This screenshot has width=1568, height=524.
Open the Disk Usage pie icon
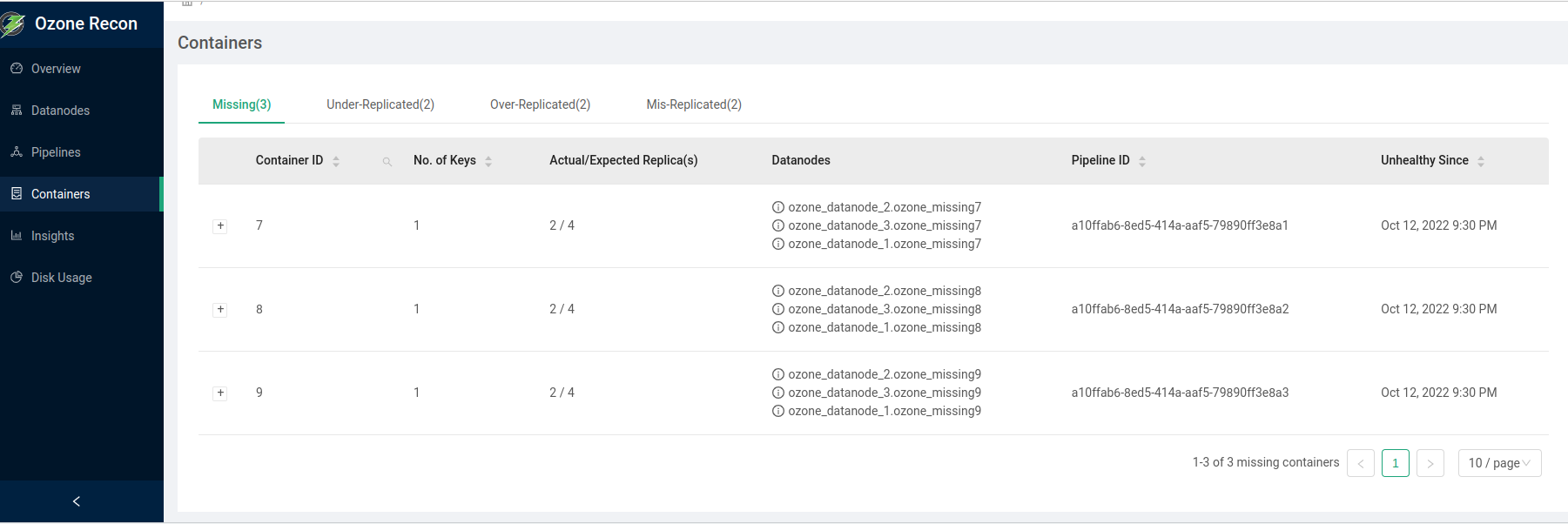click(17, 277)
